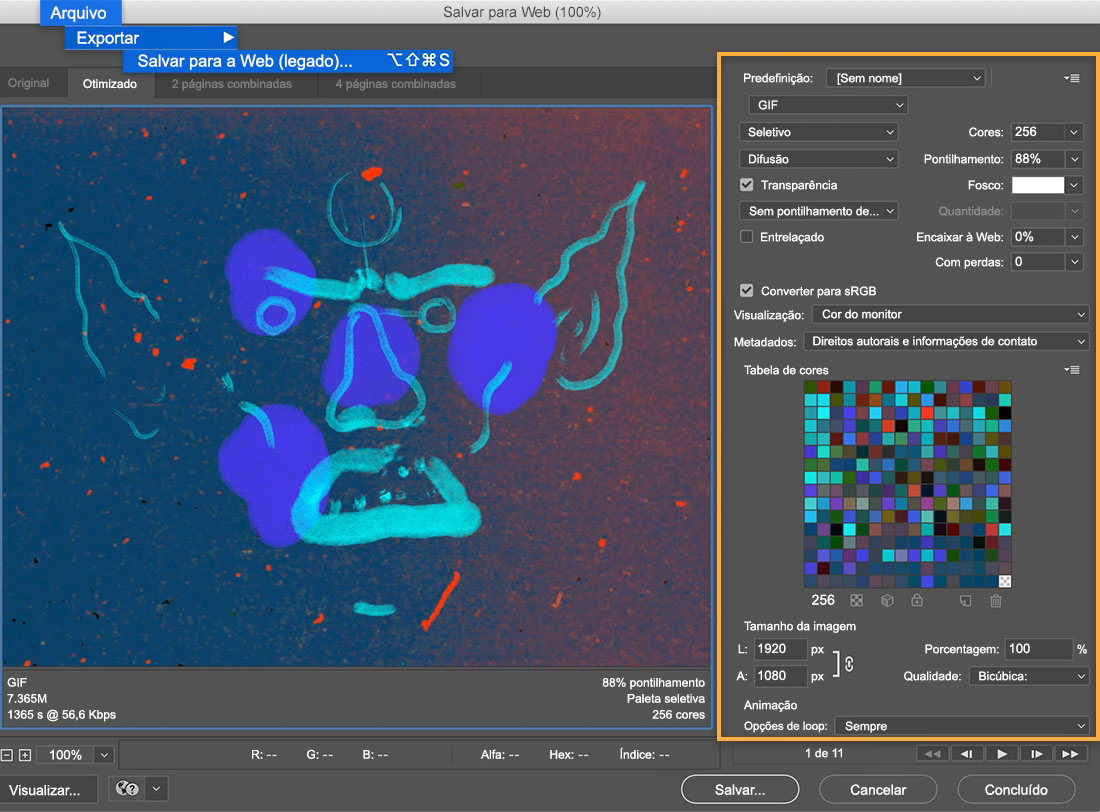This screenshot has height=812, width=1100.
Task: Toggle the Converter para sRGB checkbox
Action: pos(746,291)
